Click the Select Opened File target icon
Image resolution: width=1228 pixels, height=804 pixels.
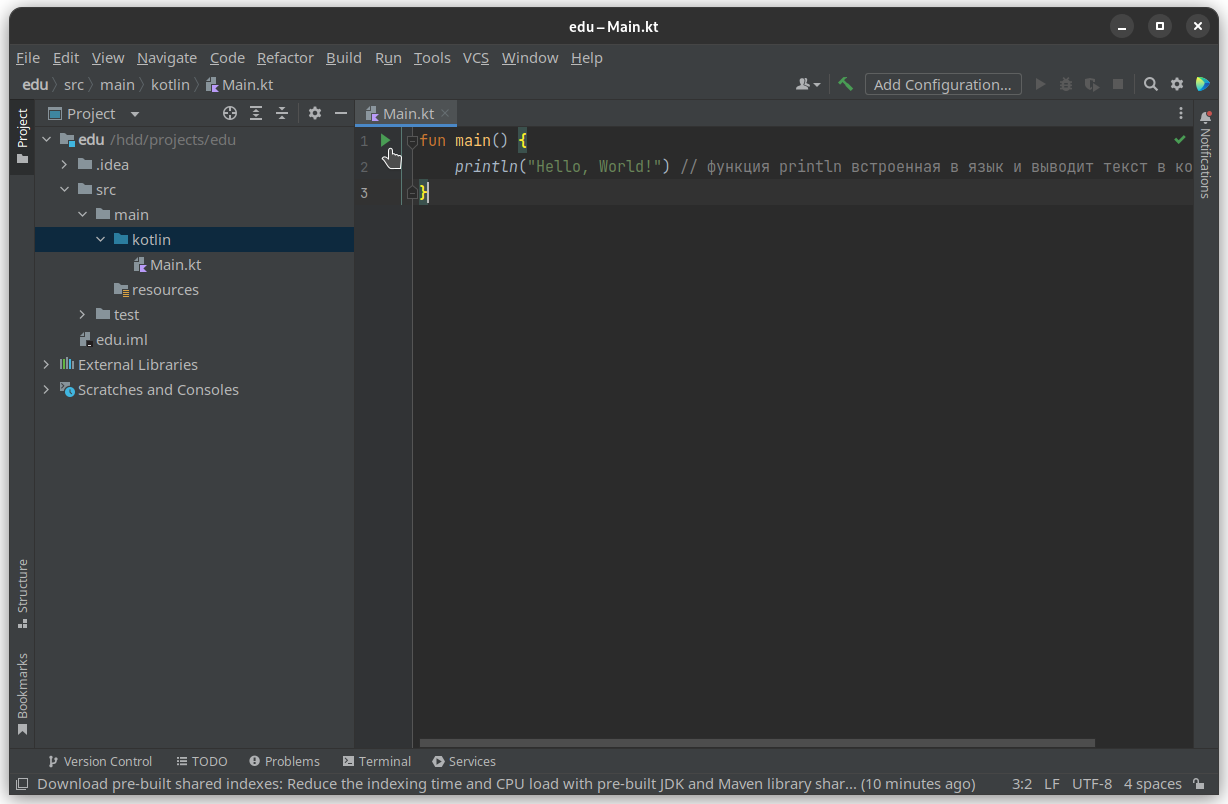tap(230, 114)
